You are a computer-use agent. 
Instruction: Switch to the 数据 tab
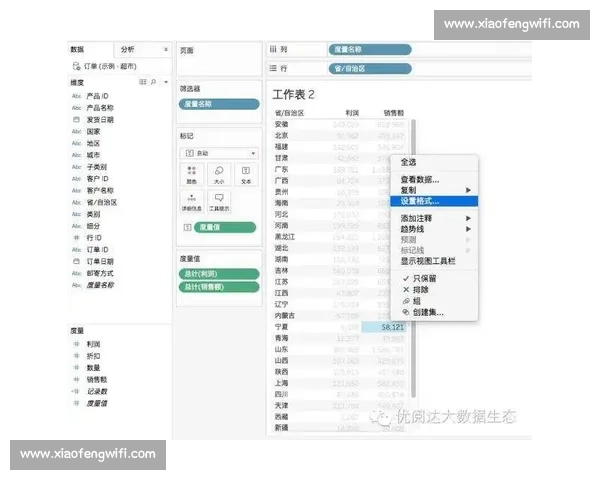point(77,49)
